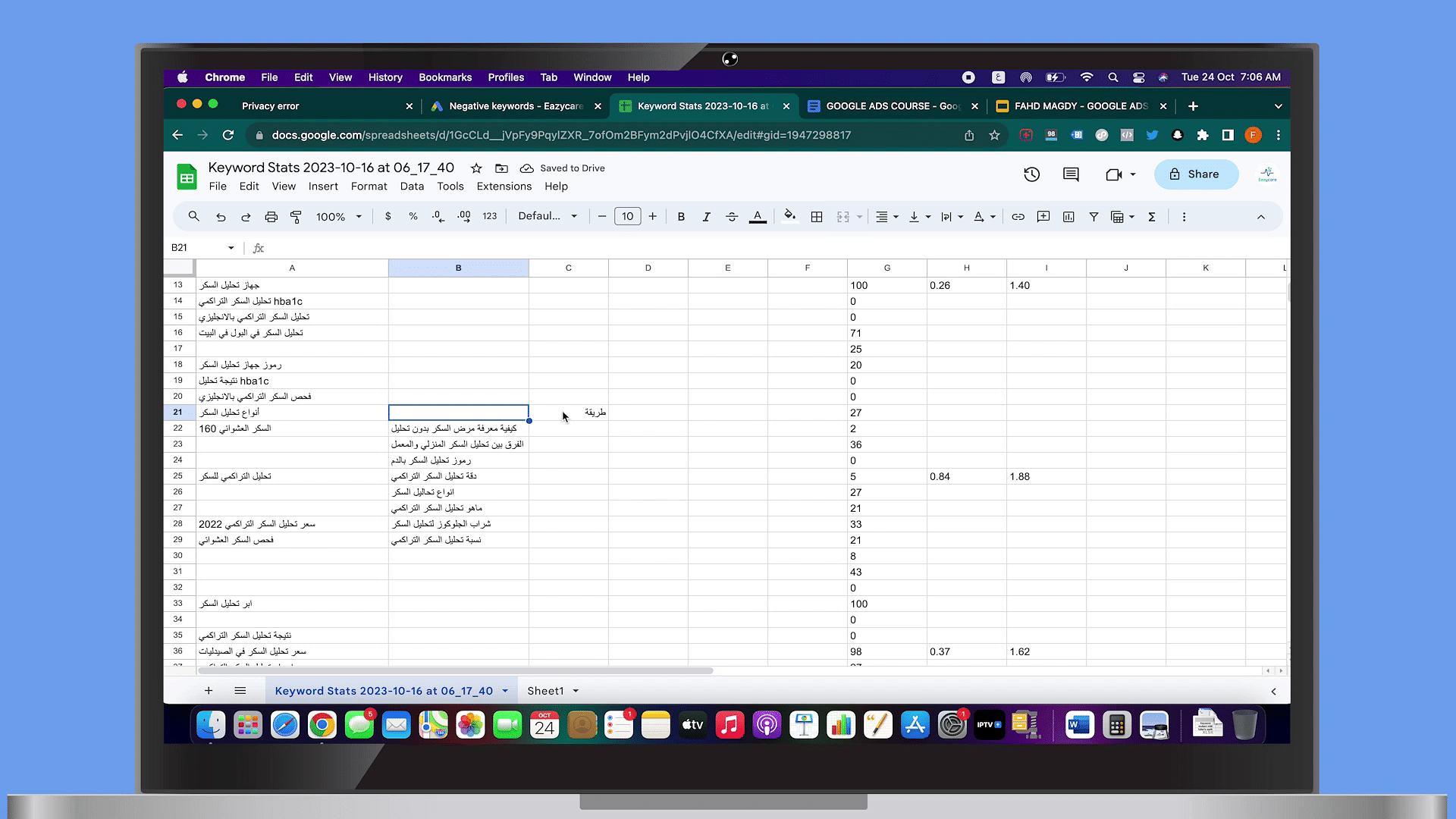Image resolution: width=1456 pixels, height=819 pixels.
Task: Click the Move to folder icon
Action: 501,168
